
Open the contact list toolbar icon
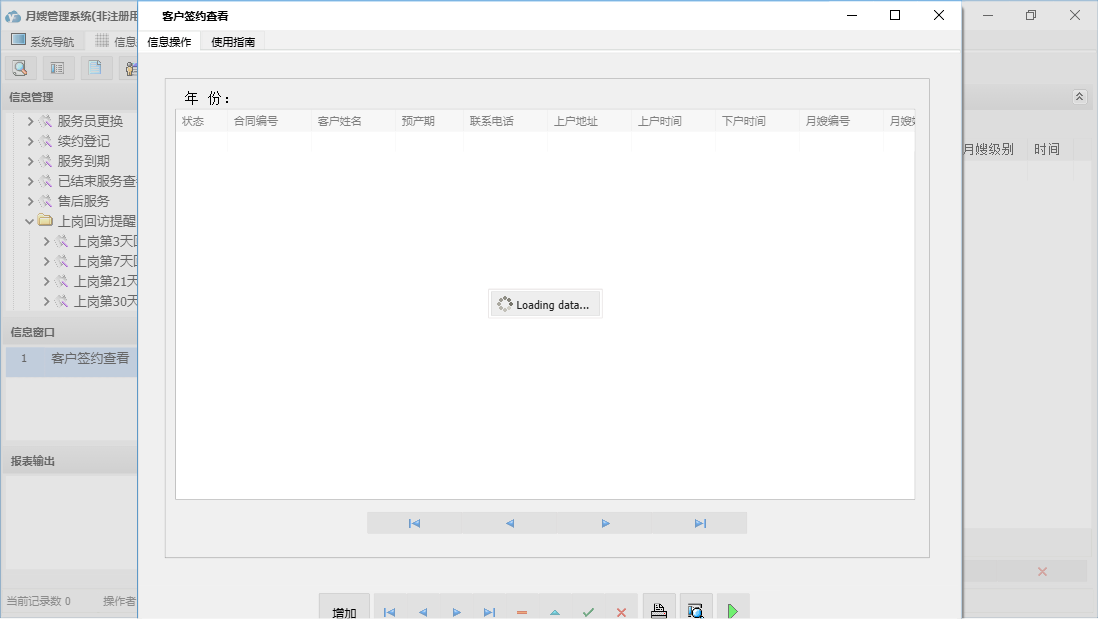point(57,67)
